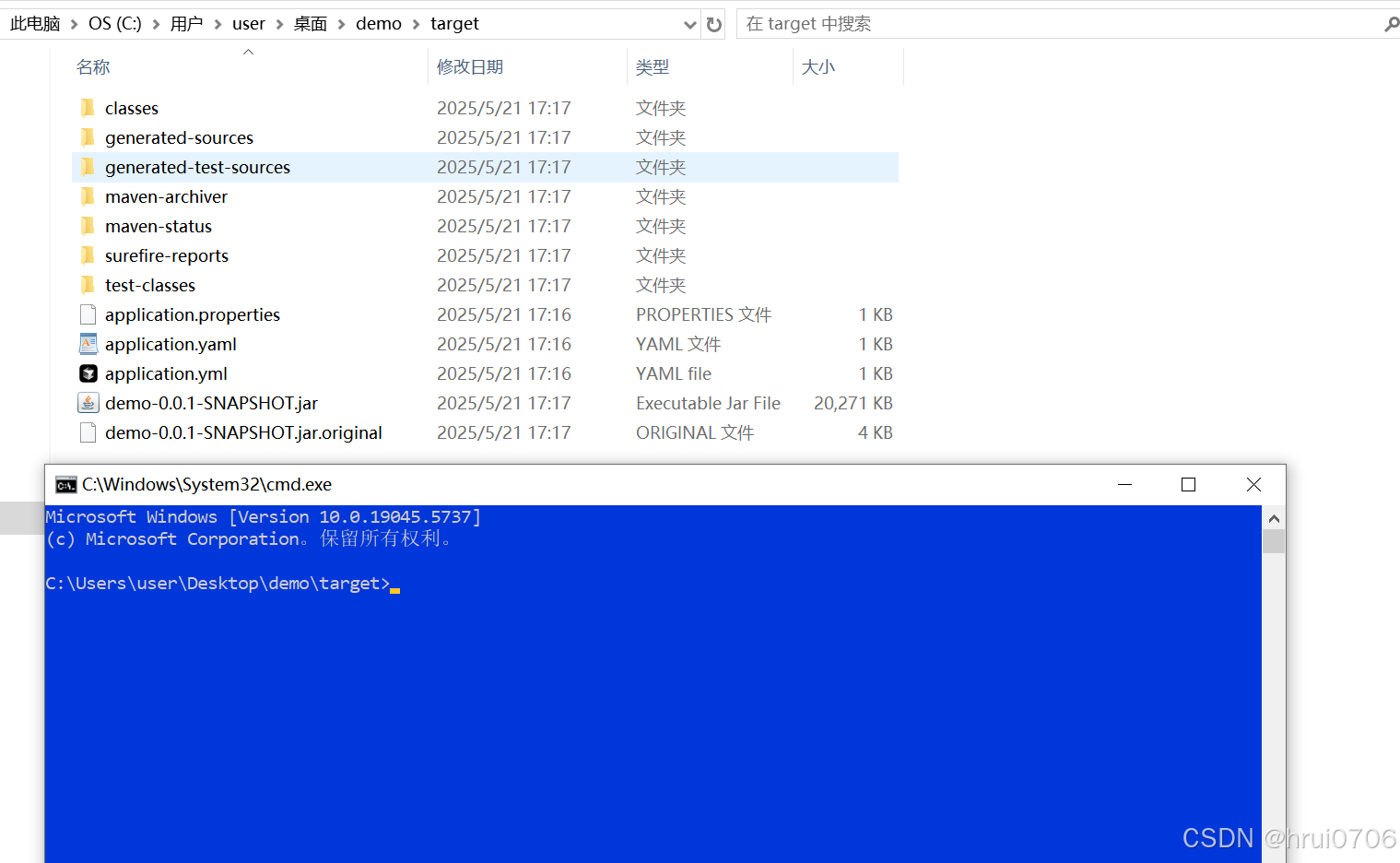1400x863 pixels.
Task: Click the application.yaml file icon
Action: click(88, 344)
